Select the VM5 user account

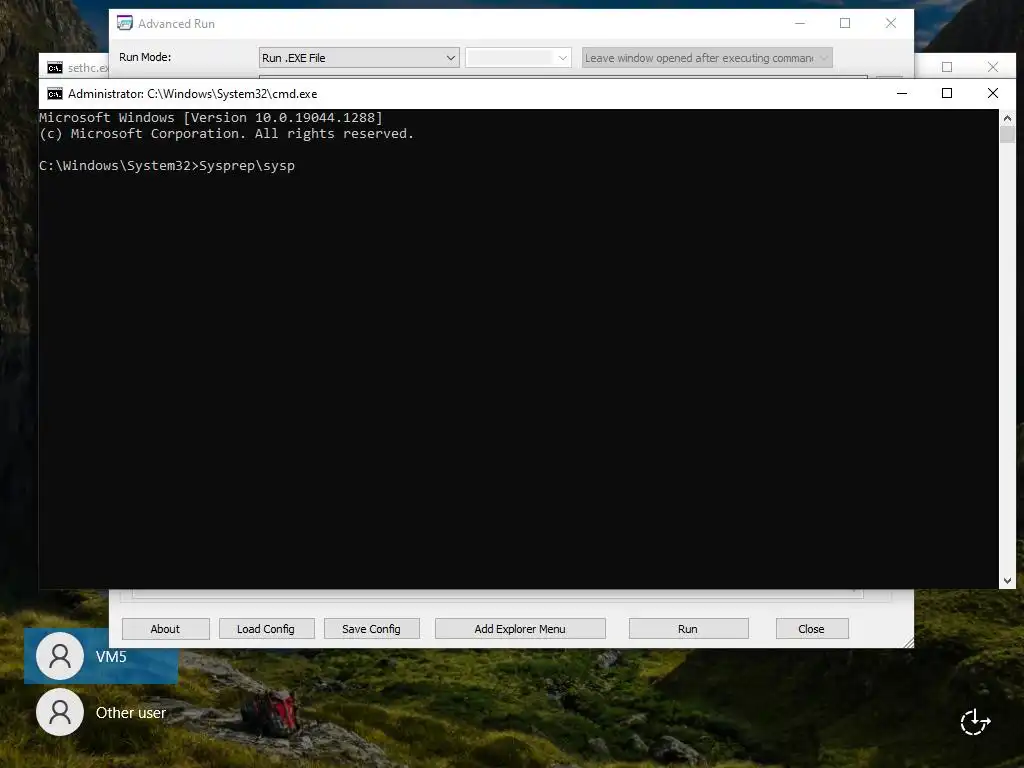(101, 656)
